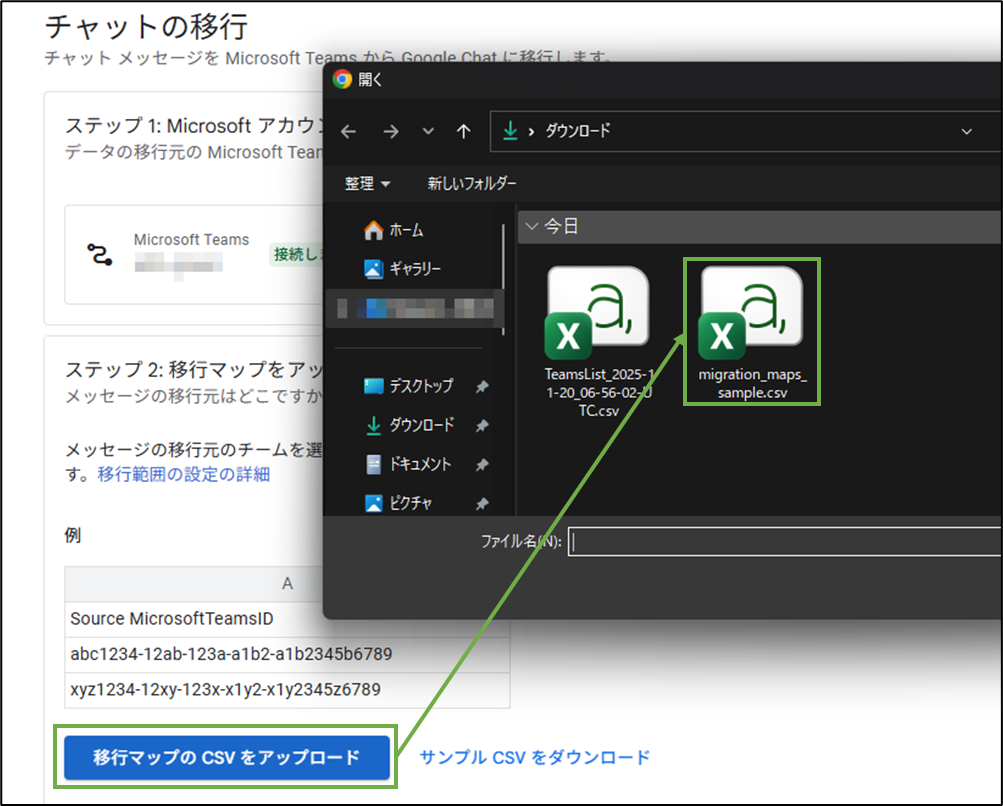Click the チャットの移行 page heading

point(146,27)
